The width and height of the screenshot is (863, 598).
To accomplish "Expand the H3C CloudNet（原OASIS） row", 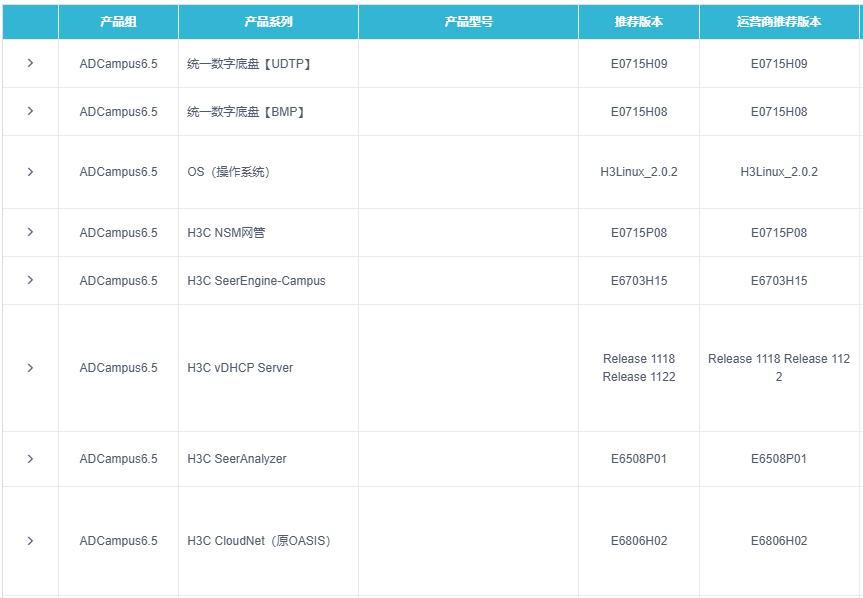I will click(x=30, y=541).
